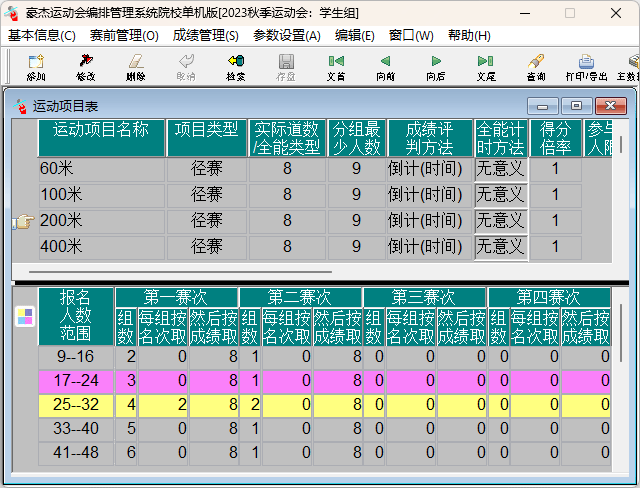Screen dimensions: 640x488
Task: Click the 成绩评判方法 column header
Action: click(430, 138)
